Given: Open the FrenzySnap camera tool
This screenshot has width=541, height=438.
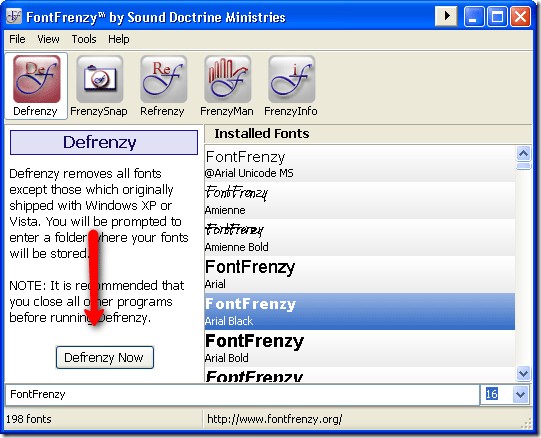Looking at the screenshot, I should (99, 86).
